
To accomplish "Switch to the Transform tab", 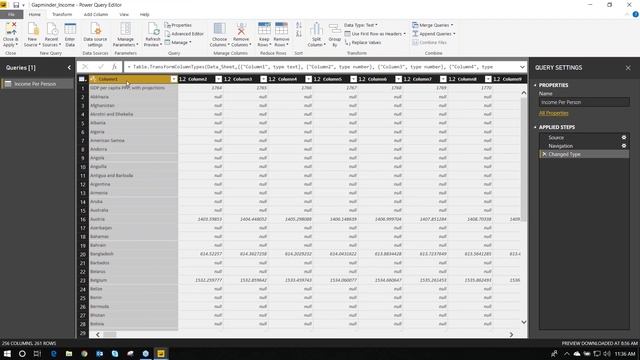I will 62,15.
